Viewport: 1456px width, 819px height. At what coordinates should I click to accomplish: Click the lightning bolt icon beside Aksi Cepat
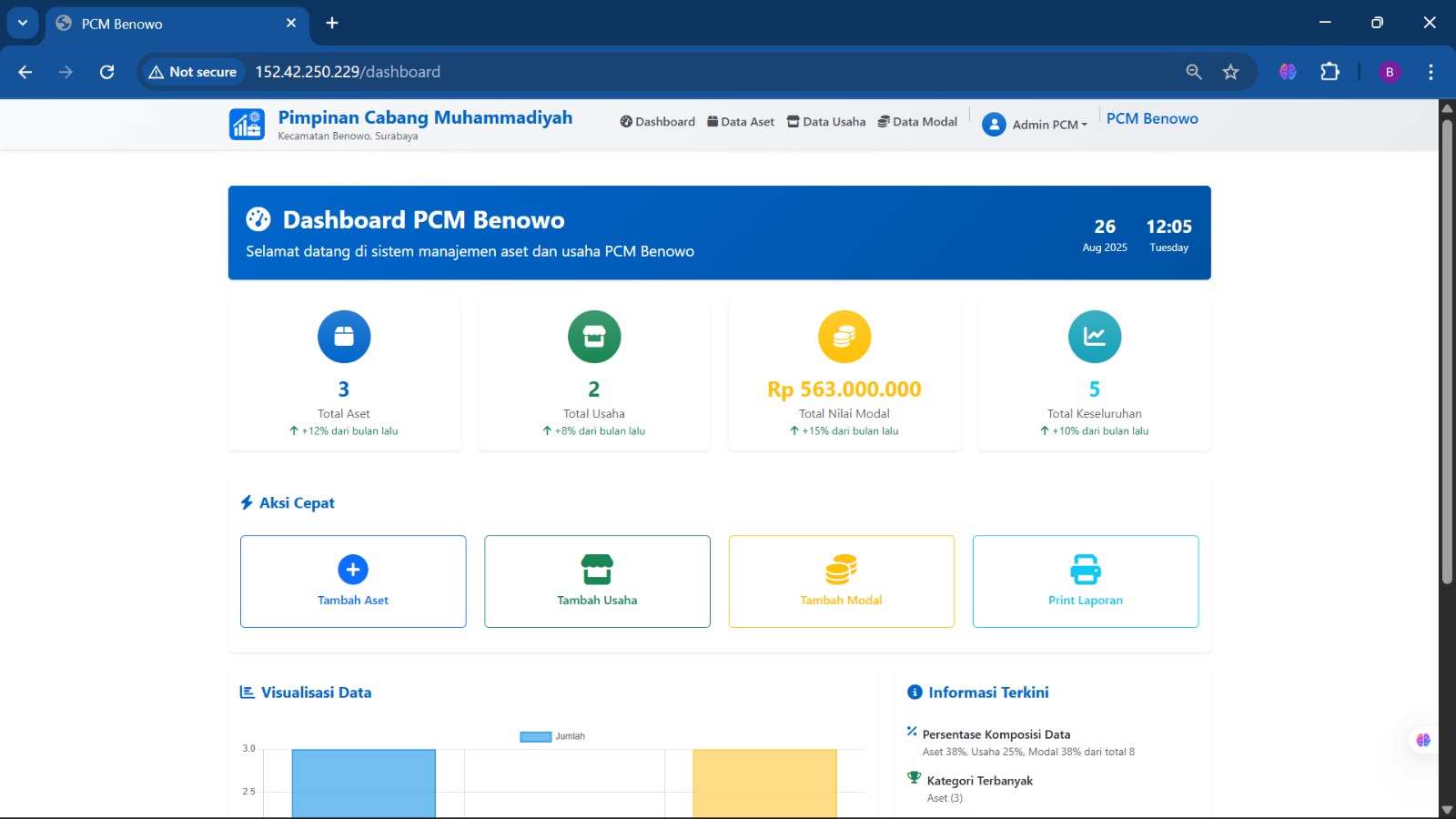pyautogui.click(x=247, y=502)
